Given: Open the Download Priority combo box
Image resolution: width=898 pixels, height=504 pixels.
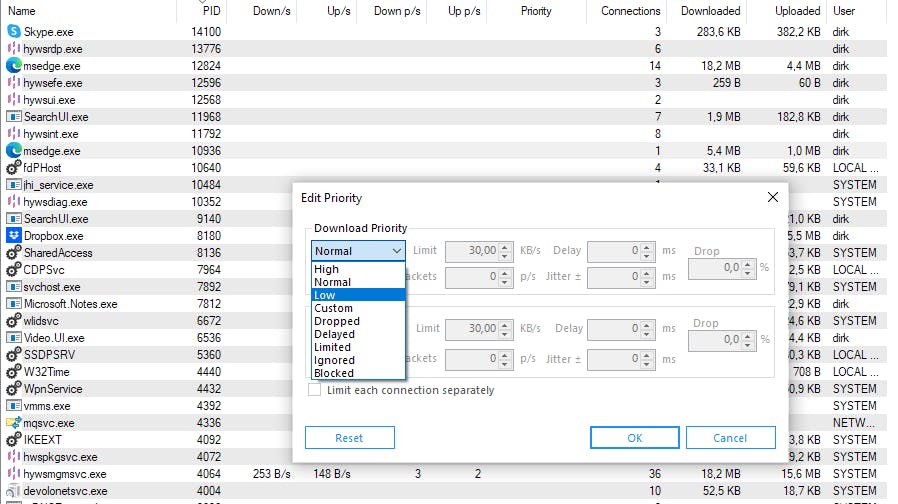Looking at the screenshot, I should tap(359, 251).
